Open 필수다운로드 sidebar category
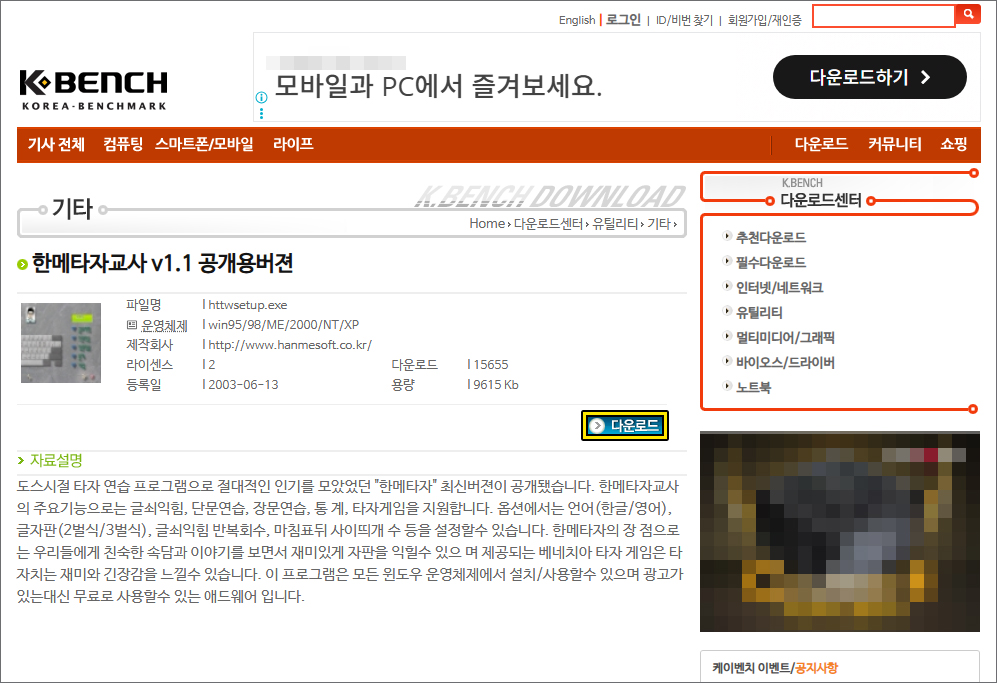Screen dimensions: 997x683 tap(771, 263)
